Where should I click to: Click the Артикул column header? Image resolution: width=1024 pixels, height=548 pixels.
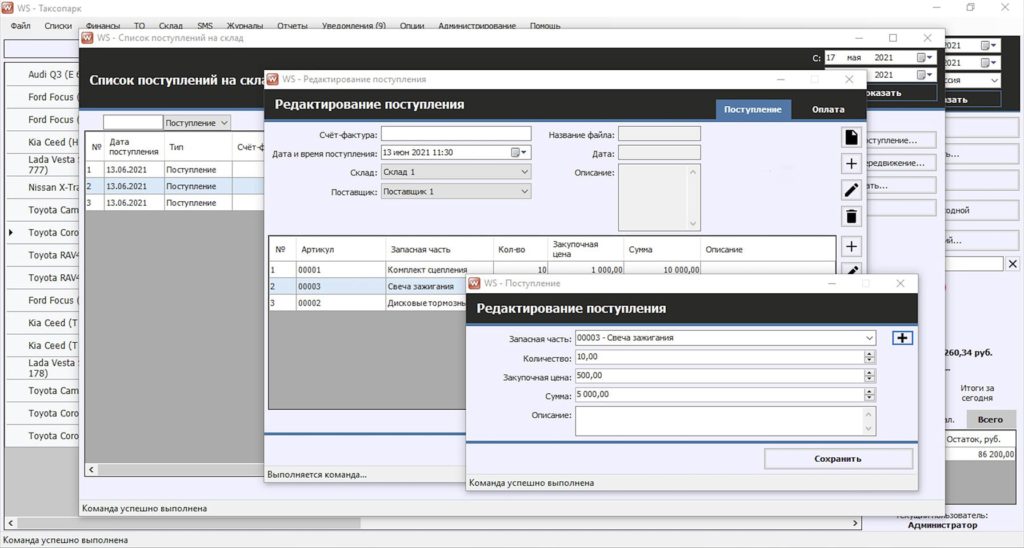click(340, 250)
